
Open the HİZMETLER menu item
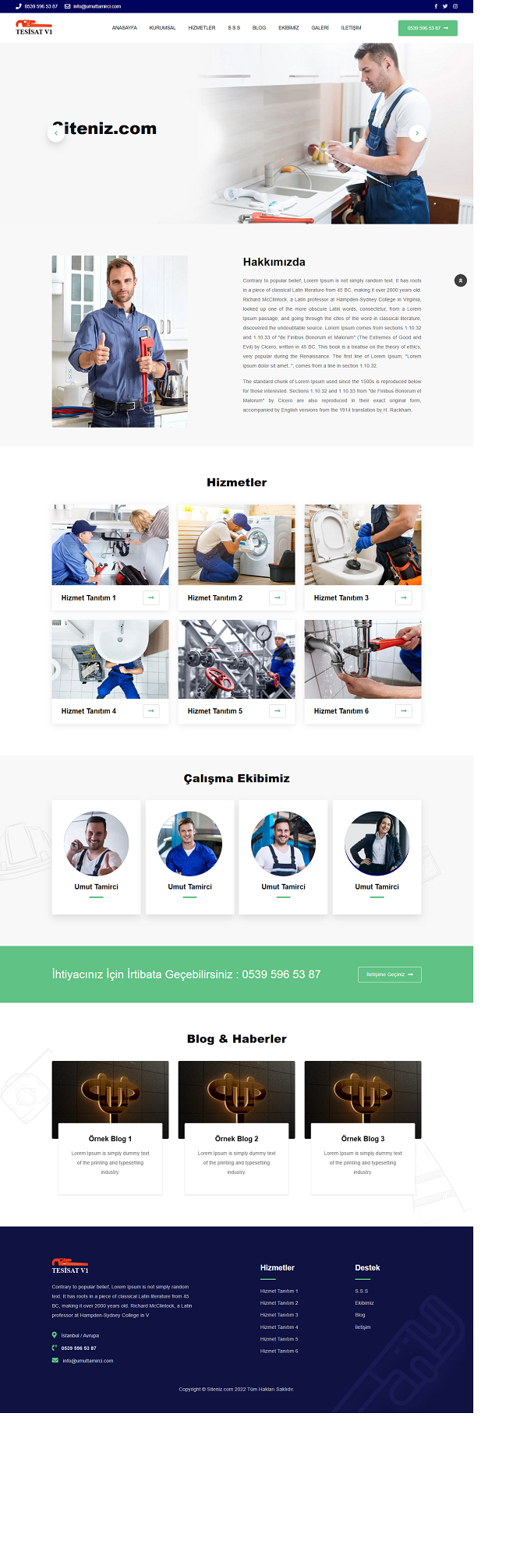pos(202,28)
